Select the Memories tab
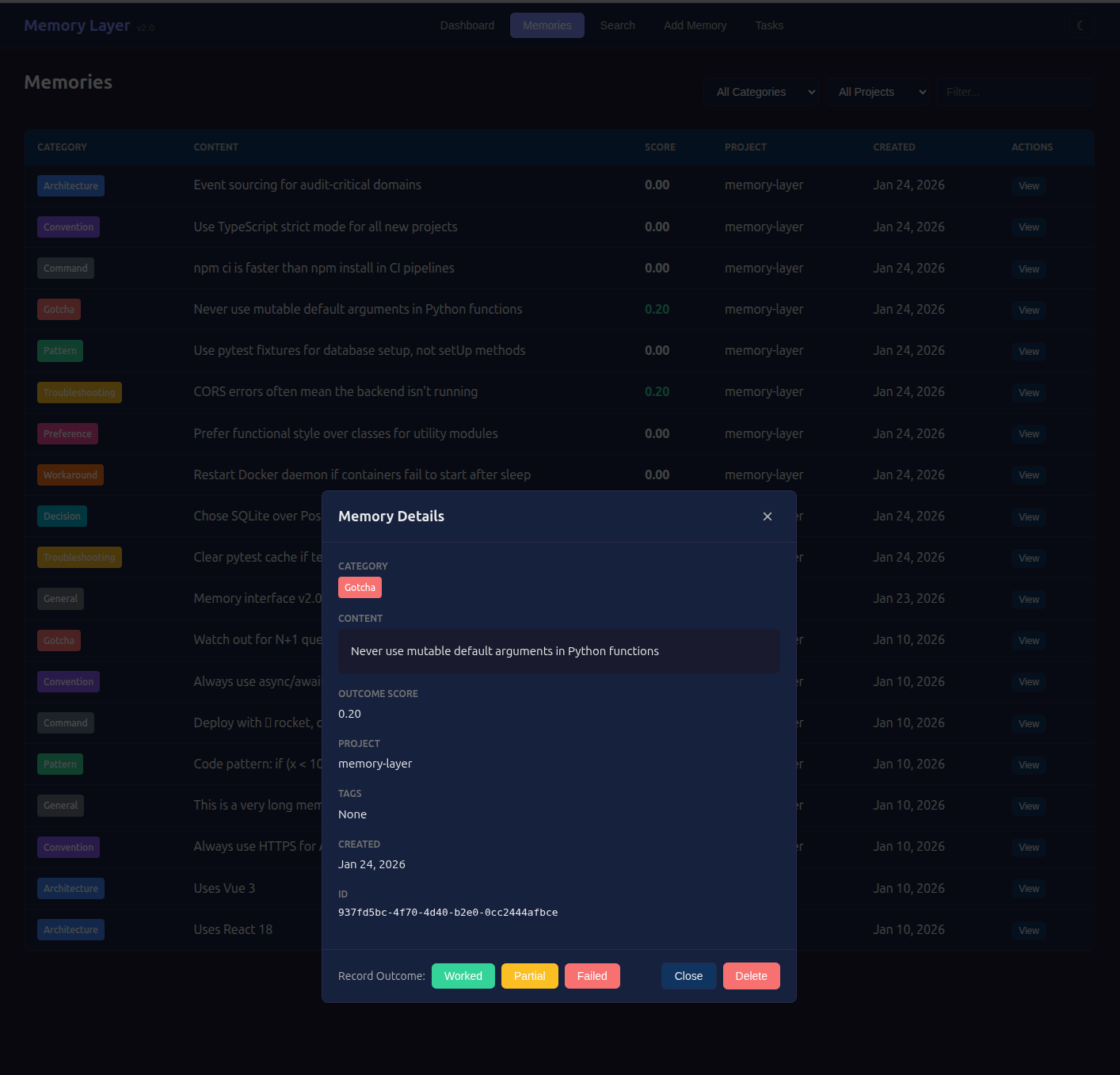The image size is (1120, 1075). pyautogui.click(x=547, y=25)
